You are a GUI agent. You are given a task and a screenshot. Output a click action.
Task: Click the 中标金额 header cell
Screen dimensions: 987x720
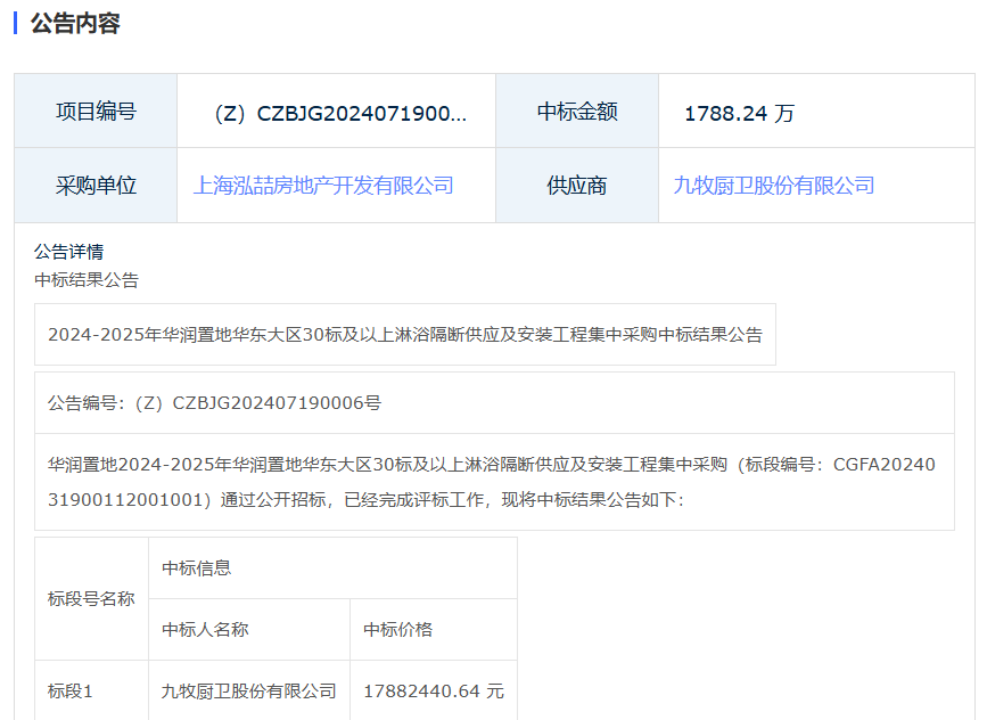coord(577,111)
